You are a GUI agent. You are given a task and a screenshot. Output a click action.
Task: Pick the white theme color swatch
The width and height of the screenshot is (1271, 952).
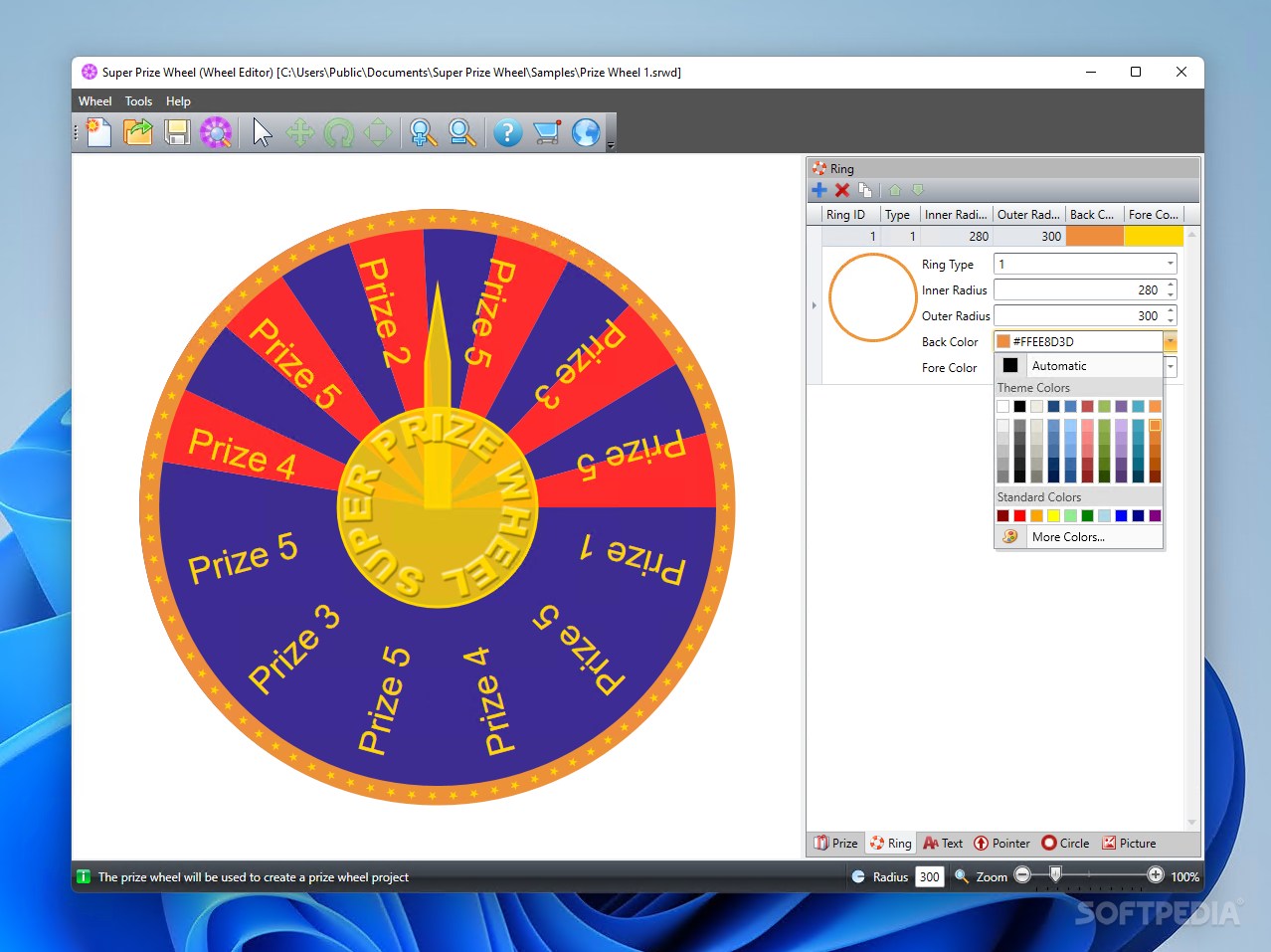tap(1002, 406)
